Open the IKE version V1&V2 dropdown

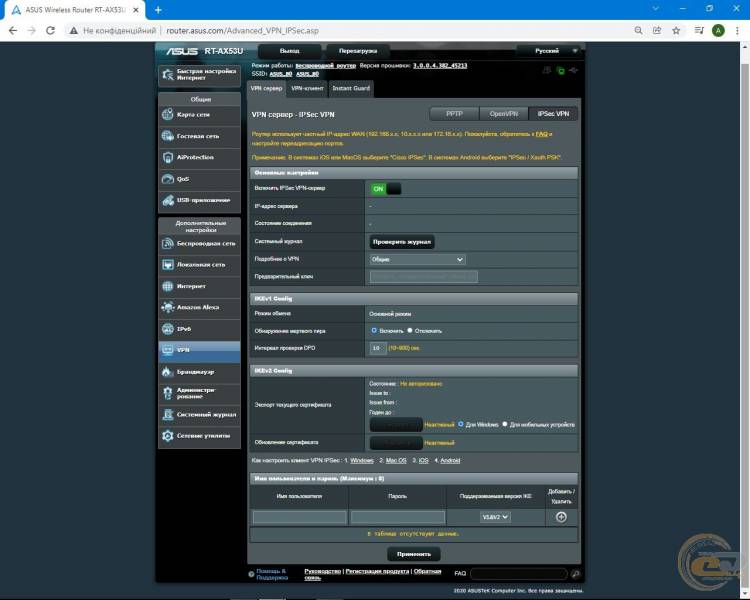click(x=495, y=517)
